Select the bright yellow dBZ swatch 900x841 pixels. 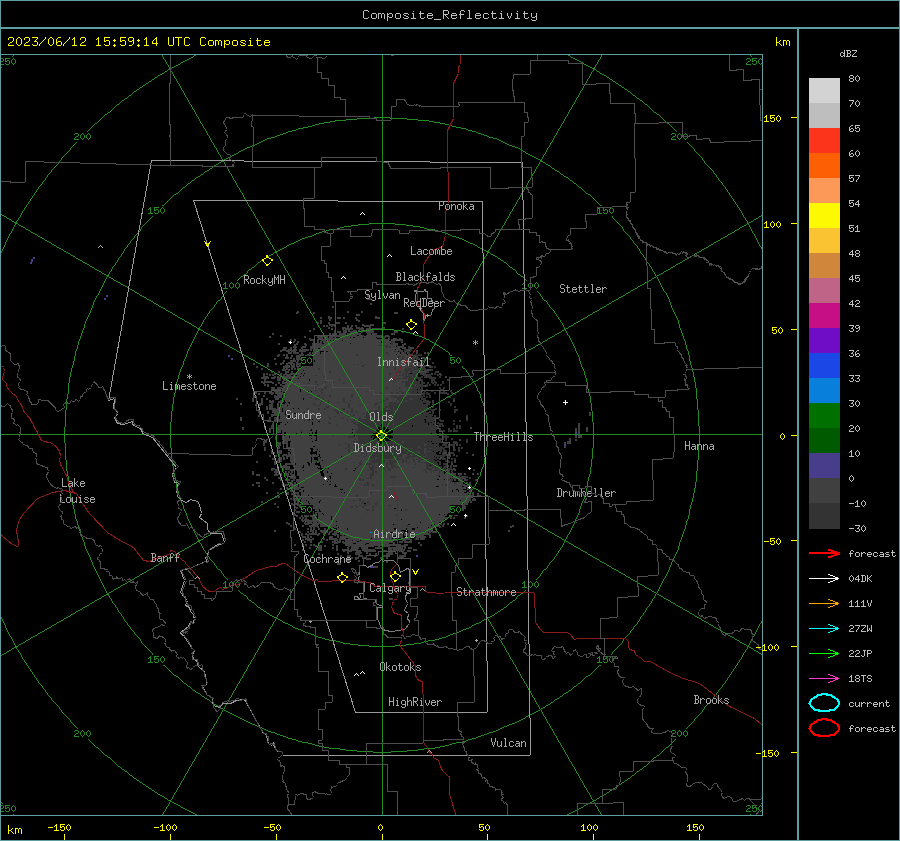click(824, 215)
